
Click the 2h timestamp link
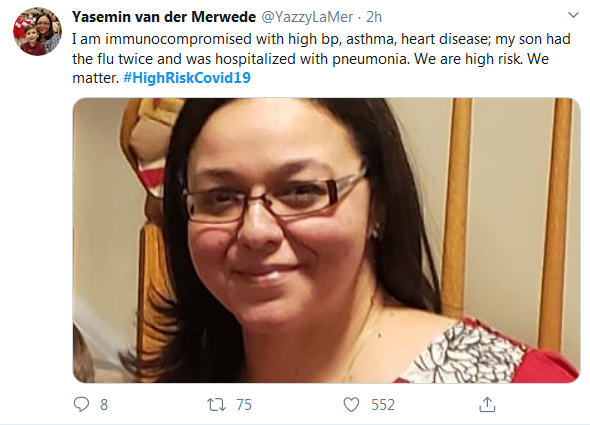(374, 17)
